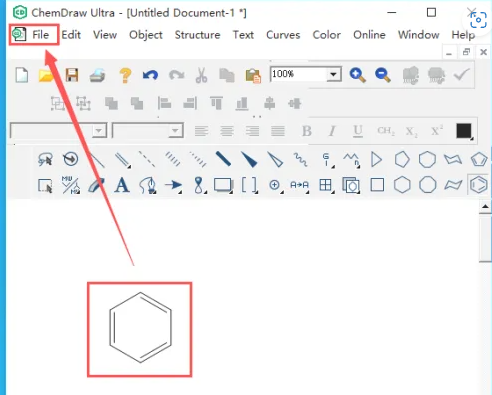Image resolution: width=492 pixels, height=395 pixels.
Task: Click the Zoom In magnifier
Action: (x=357, y=75)
